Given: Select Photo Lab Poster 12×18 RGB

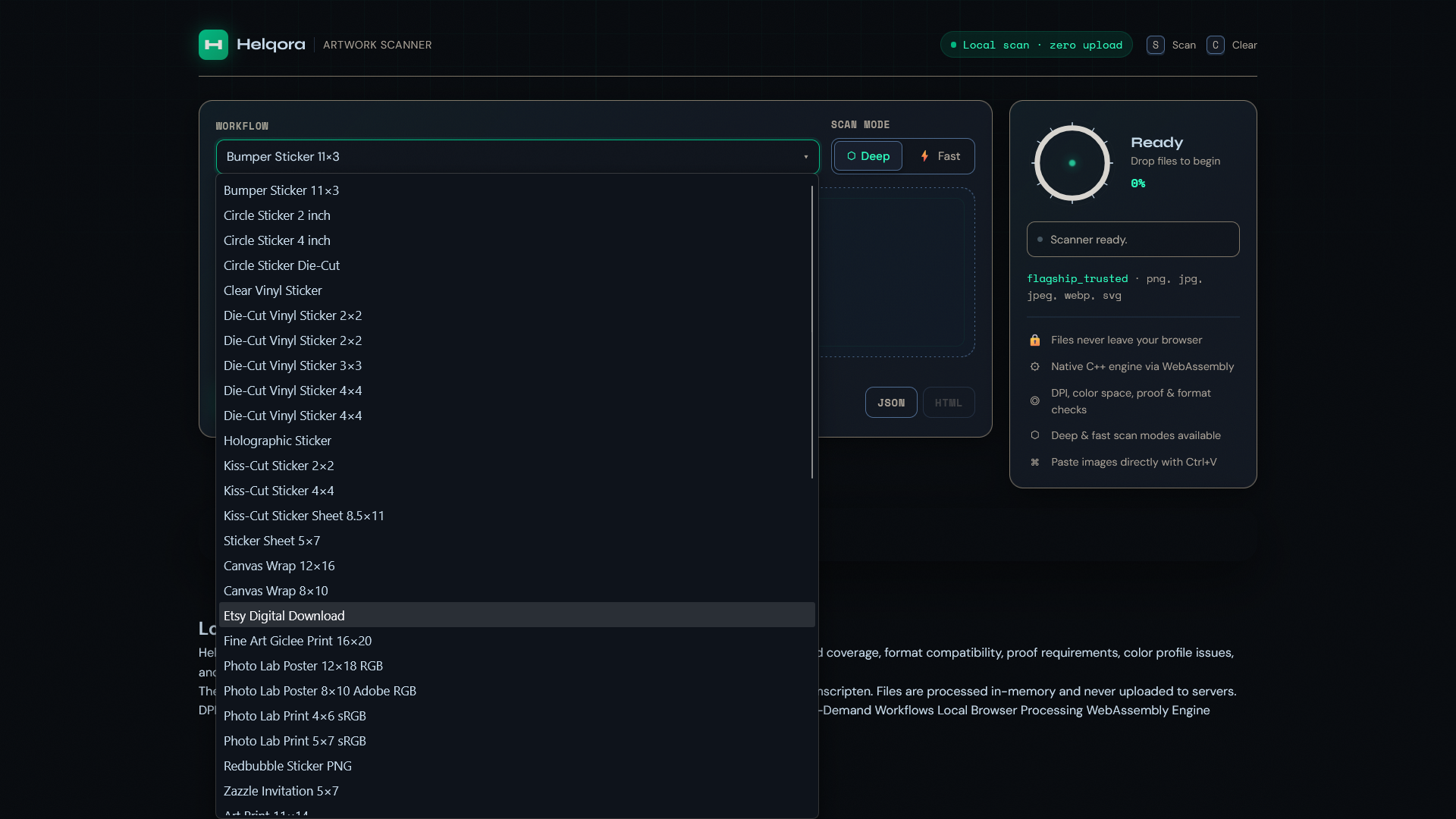Looking at the screenshot, I should click(x=516, y=666).
